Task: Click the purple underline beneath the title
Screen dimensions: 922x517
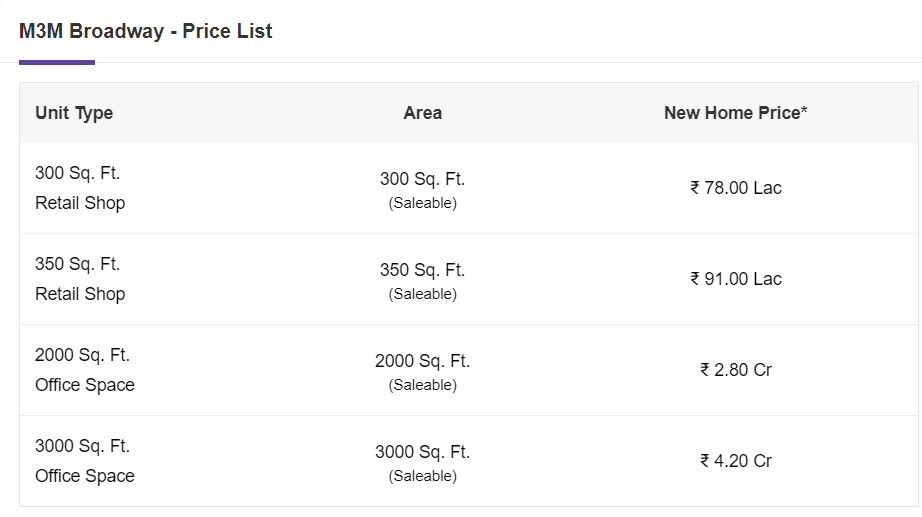Action: (57, 62)
